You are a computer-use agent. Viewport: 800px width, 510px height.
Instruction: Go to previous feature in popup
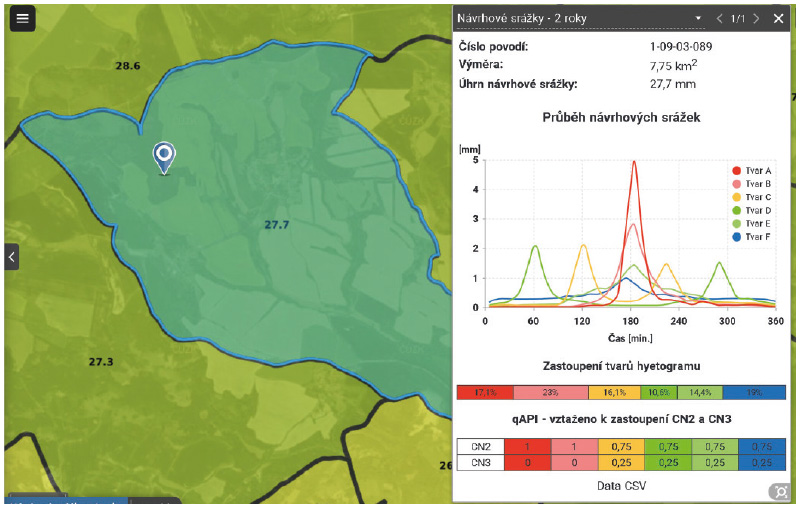(719, 19)
